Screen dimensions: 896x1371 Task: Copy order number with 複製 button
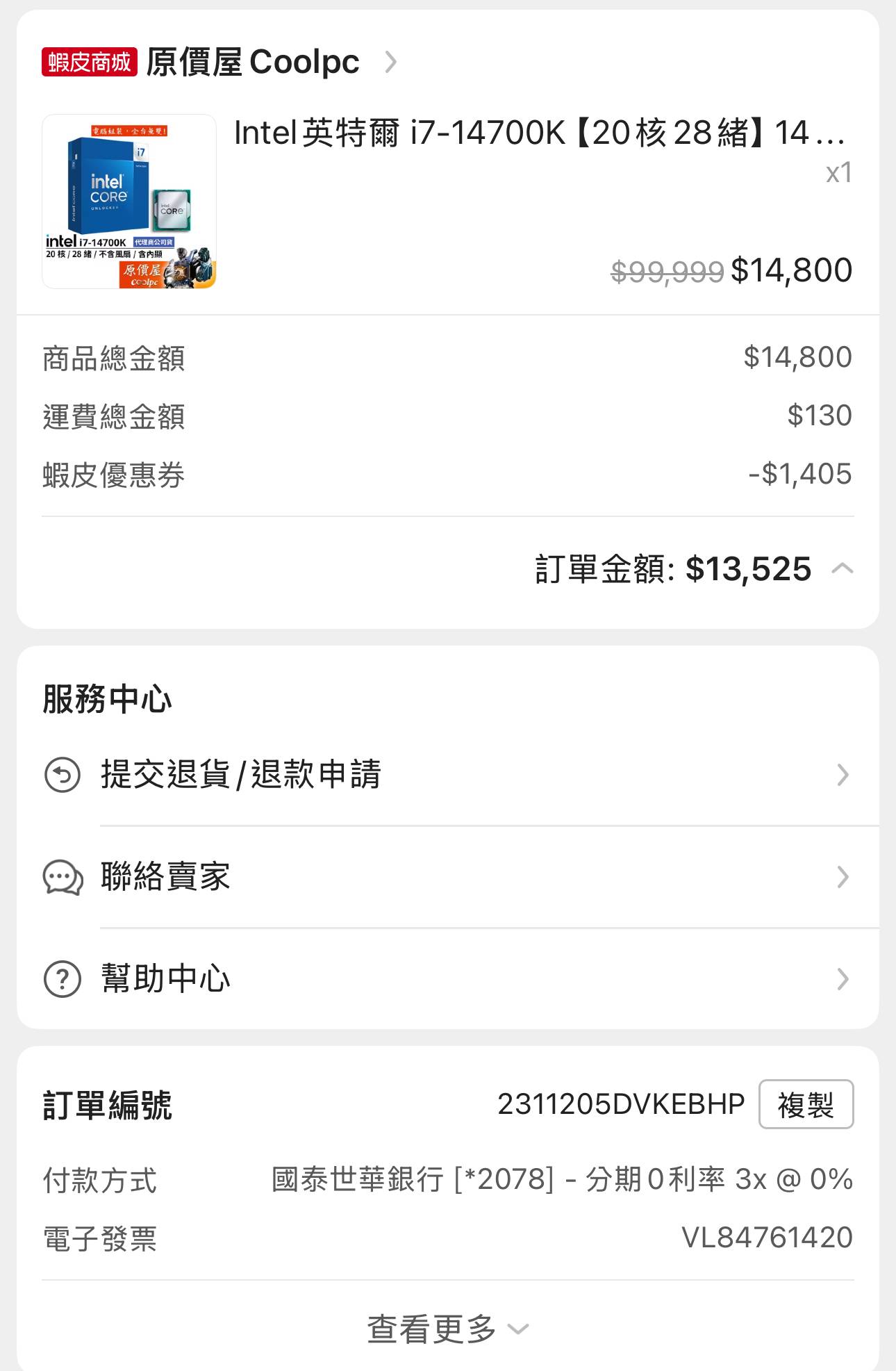pyautogui.click(x=806, y=1104)
